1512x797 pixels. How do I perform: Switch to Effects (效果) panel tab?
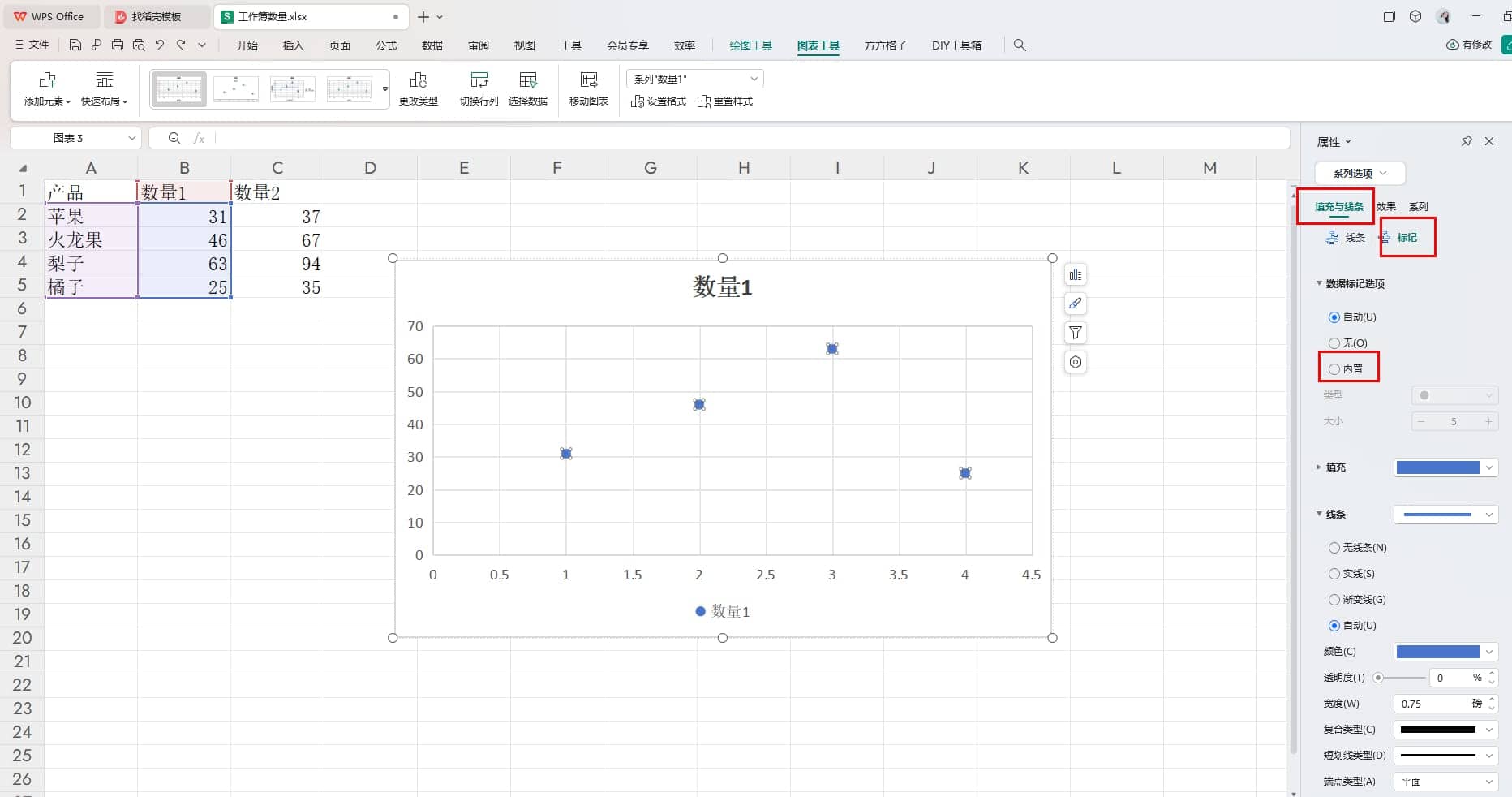(1386, 206)
